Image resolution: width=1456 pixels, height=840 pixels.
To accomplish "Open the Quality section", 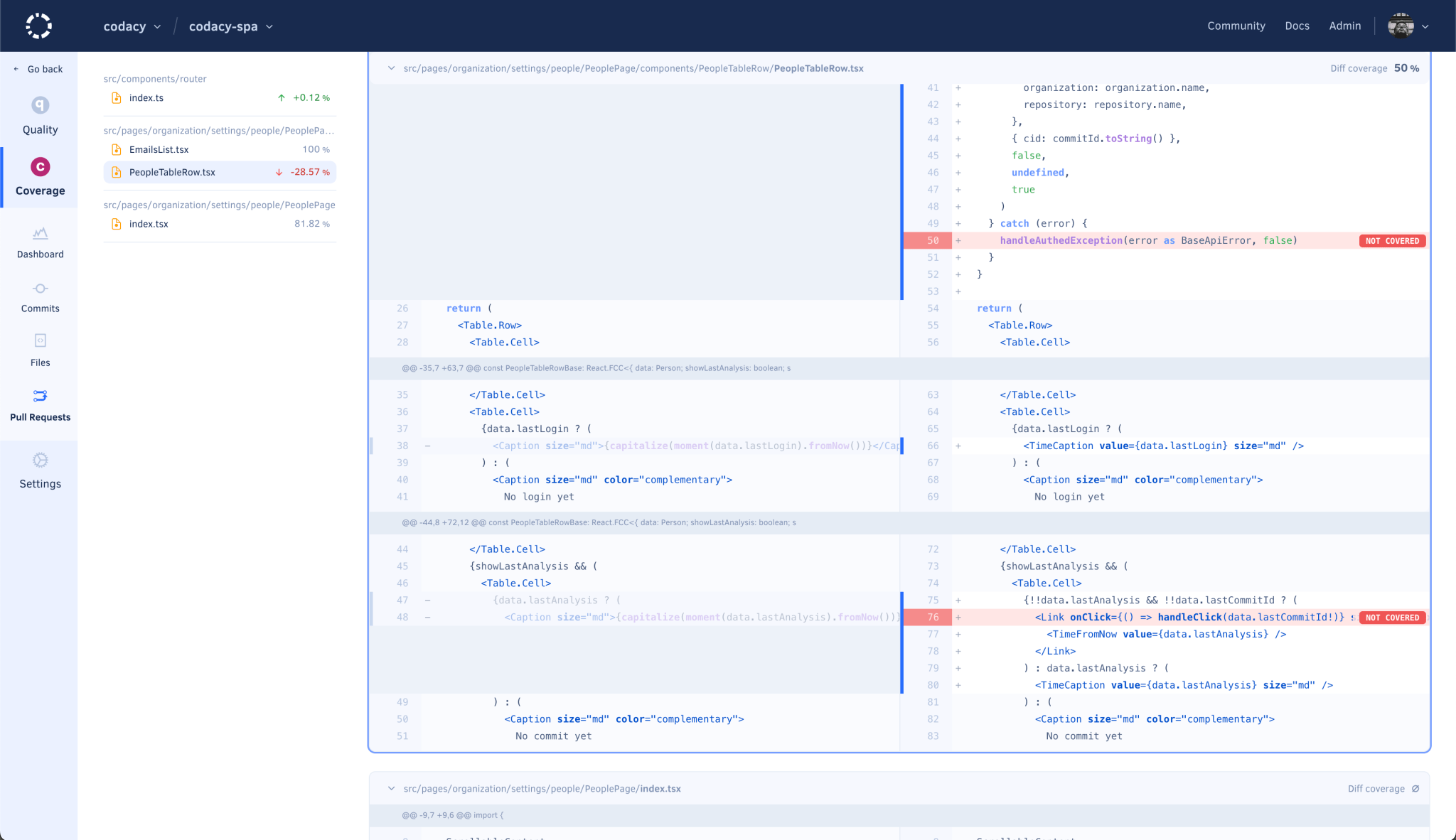I will pyautogui.click(x=40, y=116).
